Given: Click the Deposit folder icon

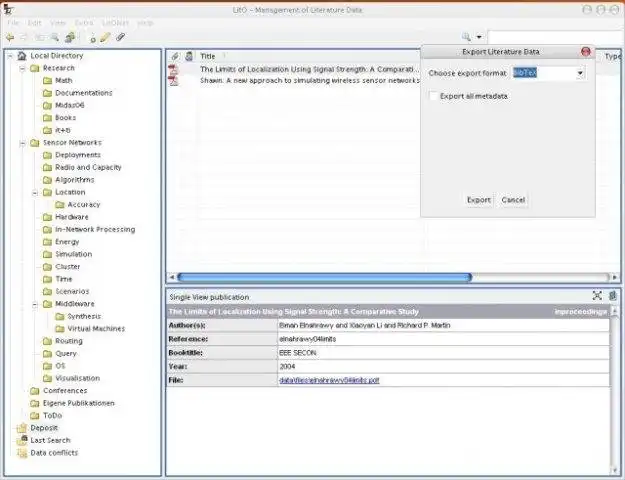Looking at the screenshot, I should tap(22, 428).
